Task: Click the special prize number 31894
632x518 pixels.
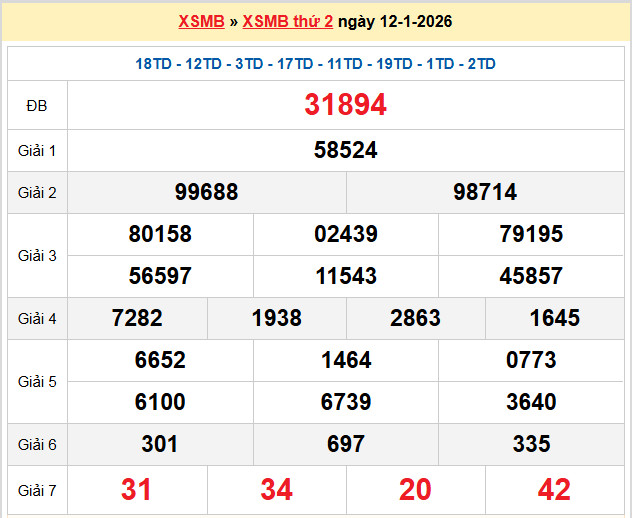Action: coord(345,105)
